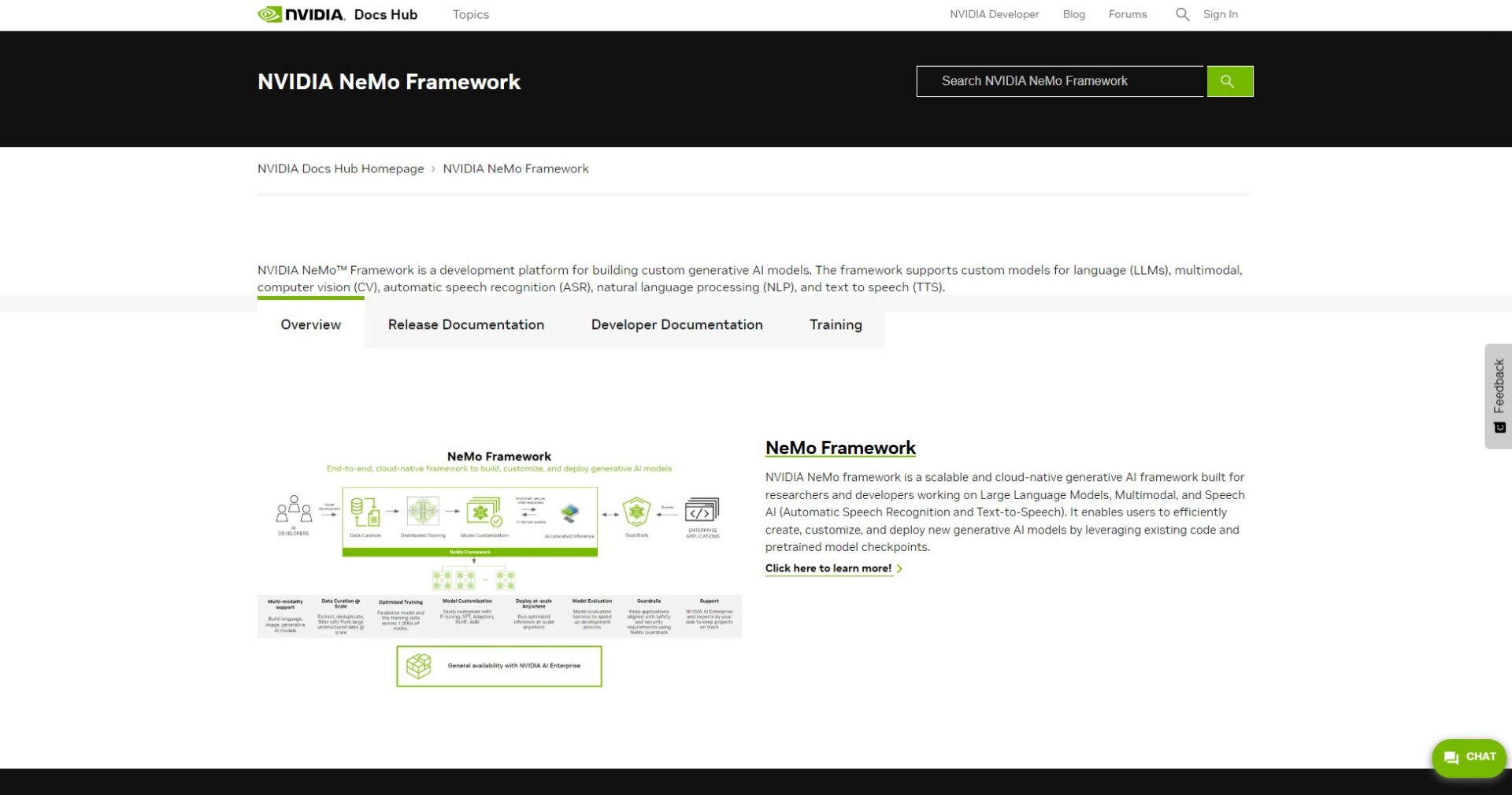Select the Training tab

[836, 324]
